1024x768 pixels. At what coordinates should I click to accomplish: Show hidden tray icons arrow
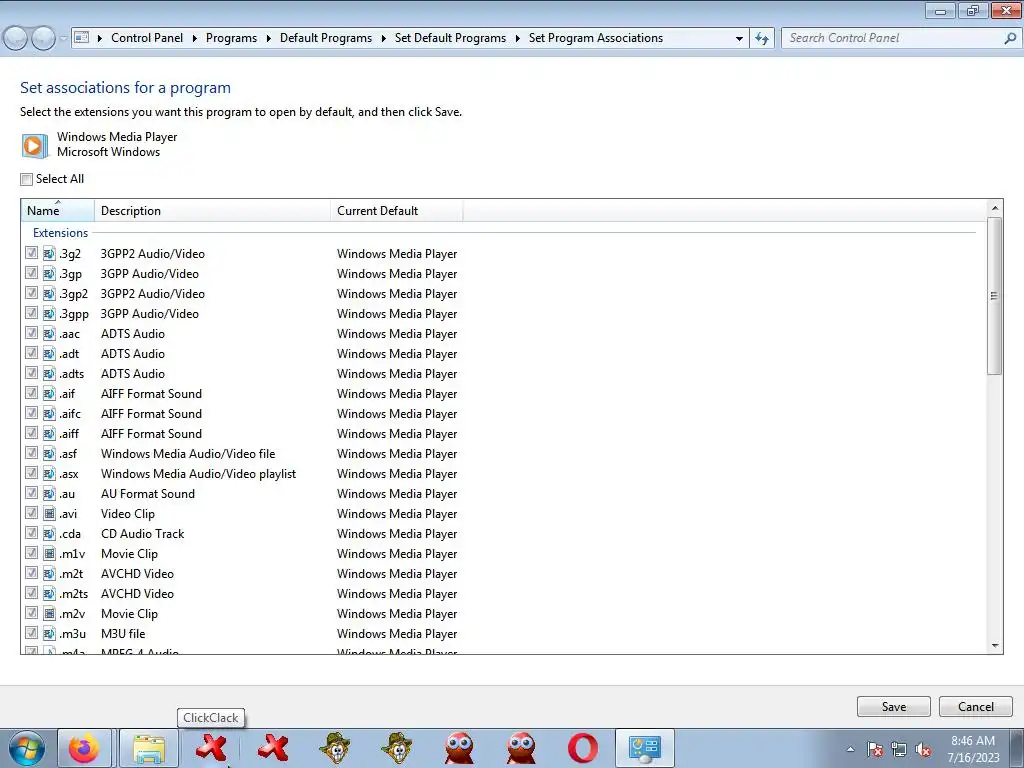click(x=850, y=750)
